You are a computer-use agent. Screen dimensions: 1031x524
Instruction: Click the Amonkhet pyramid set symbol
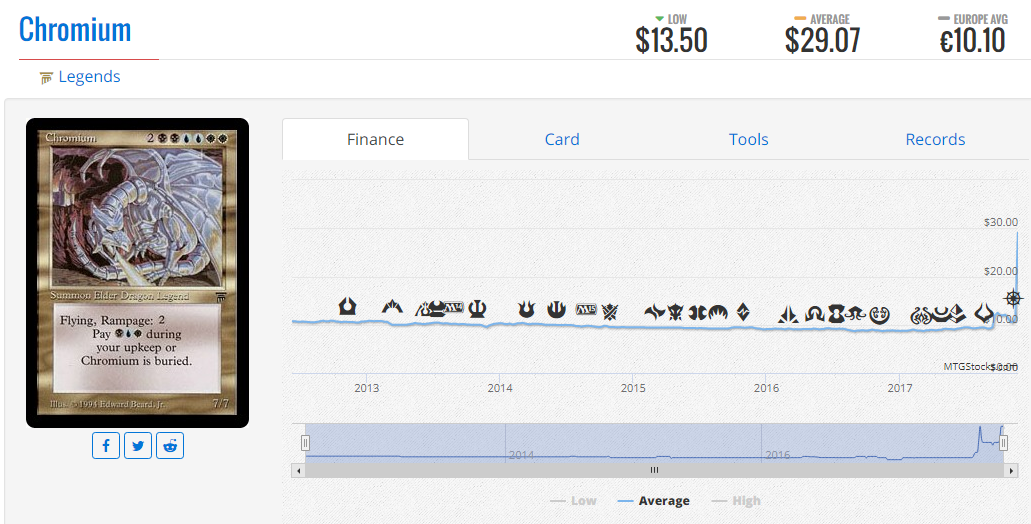click(x=958, y=314)
